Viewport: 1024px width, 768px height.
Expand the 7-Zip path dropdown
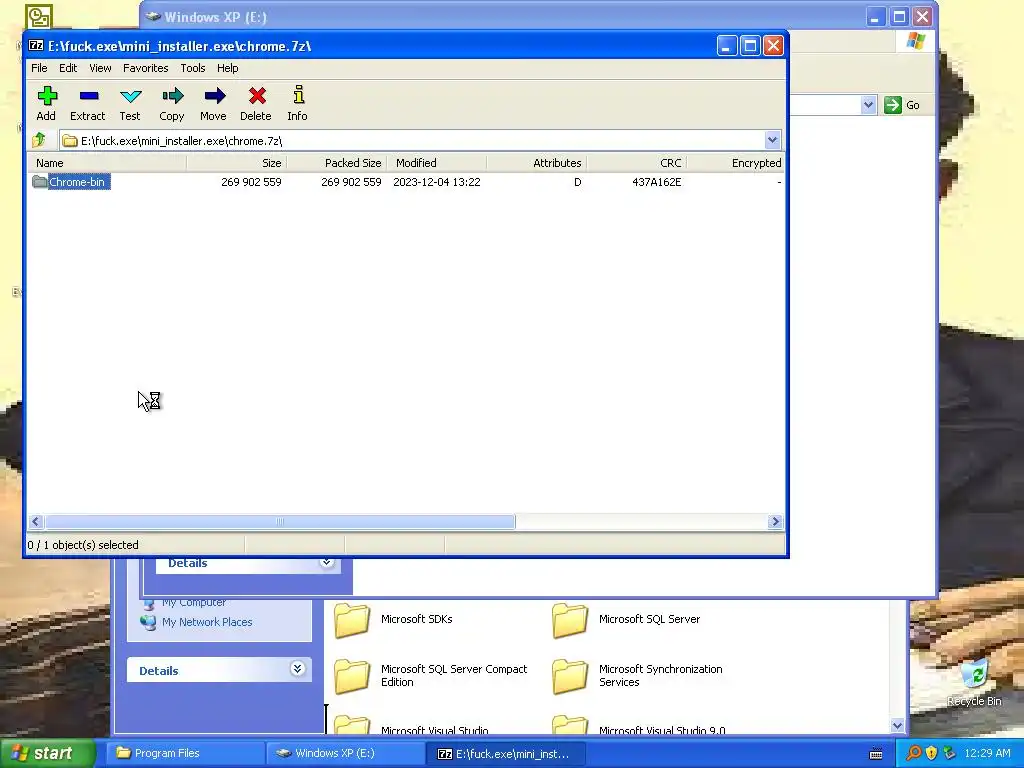[x=772, y=140]
